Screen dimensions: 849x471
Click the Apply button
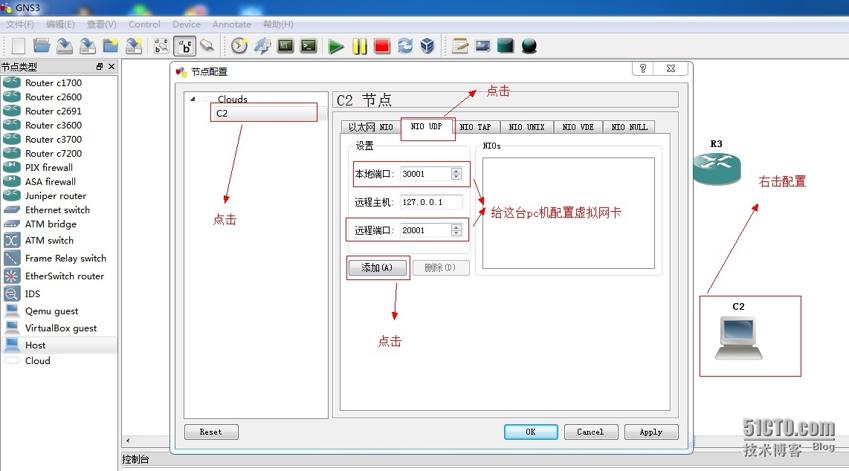point(651,432)
